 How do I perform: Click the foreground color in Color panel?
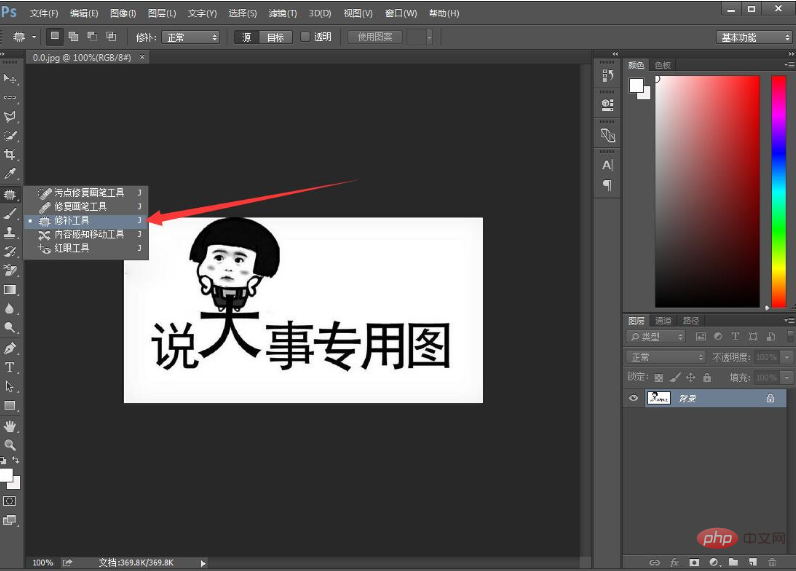tap(636, 85)
